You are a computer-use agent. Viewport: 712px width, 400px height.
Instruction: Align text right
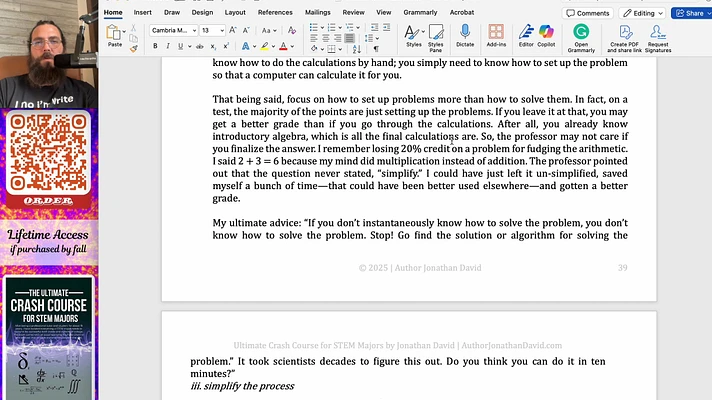click(x=337, y=38)
